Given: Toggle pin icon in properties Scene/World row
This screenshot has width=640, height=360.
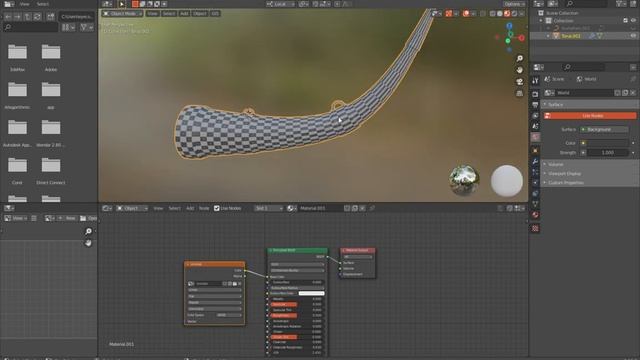Looking at the screenshot, I should (x=633, y=79).
